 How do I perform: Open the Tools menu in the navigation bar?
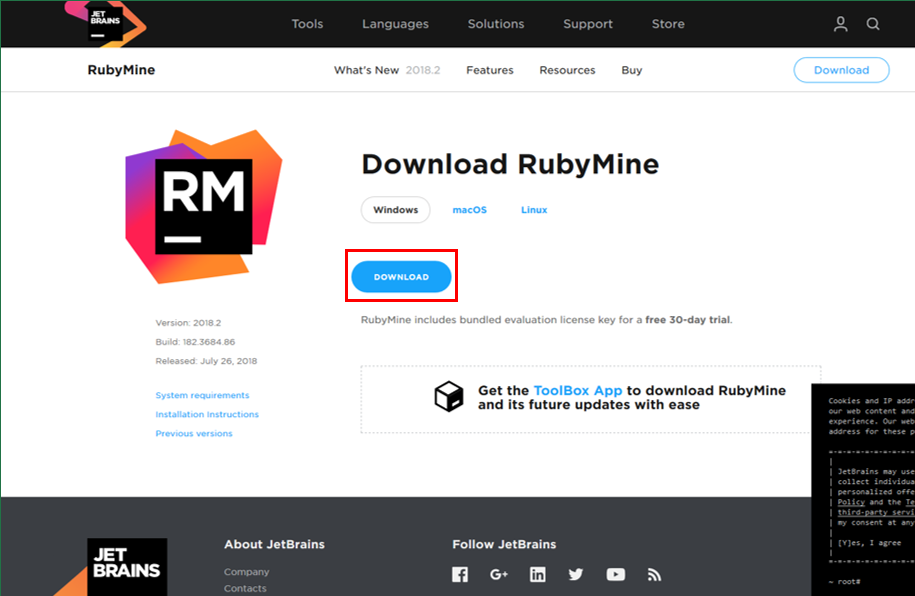(x=307, y=24)
